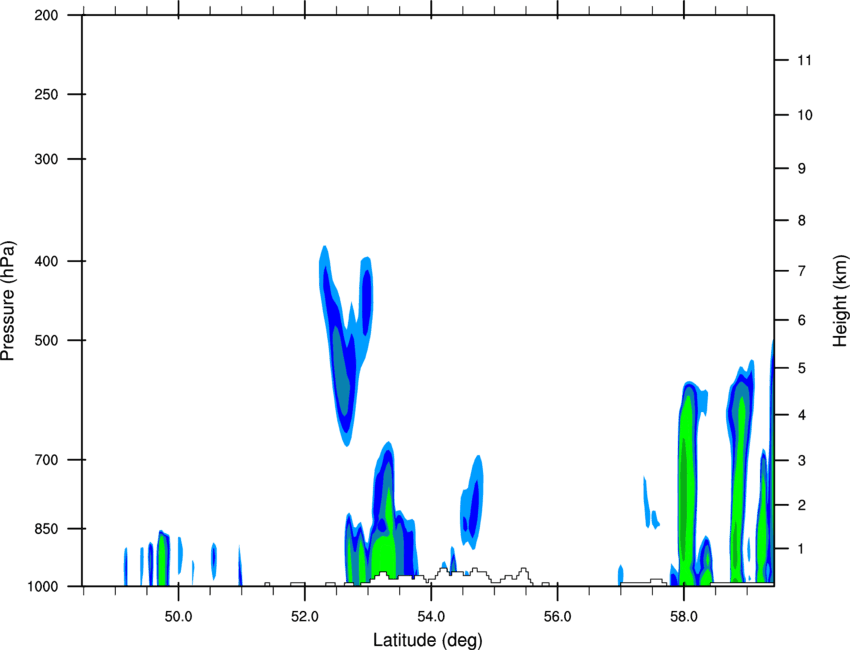Pick the 9 km height label

[802, 169]
